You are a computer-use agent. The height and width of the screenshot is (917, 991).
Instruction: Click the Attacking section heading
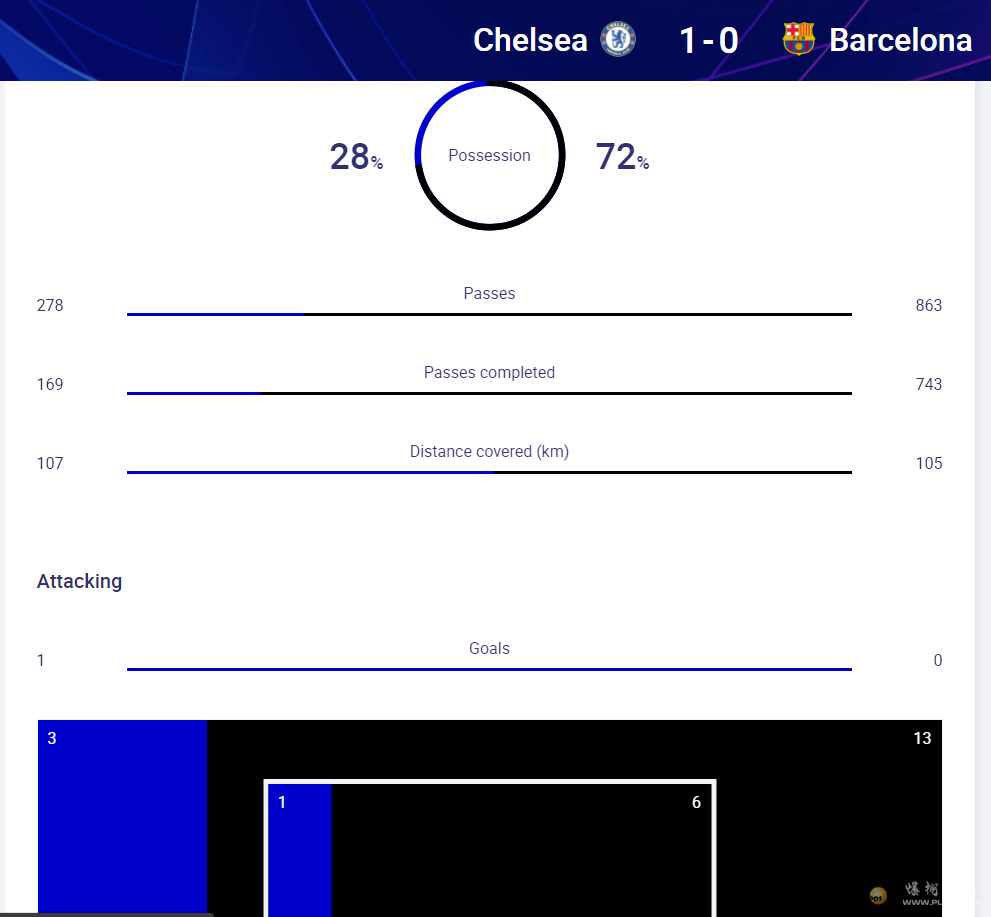(x=80, y=581)
